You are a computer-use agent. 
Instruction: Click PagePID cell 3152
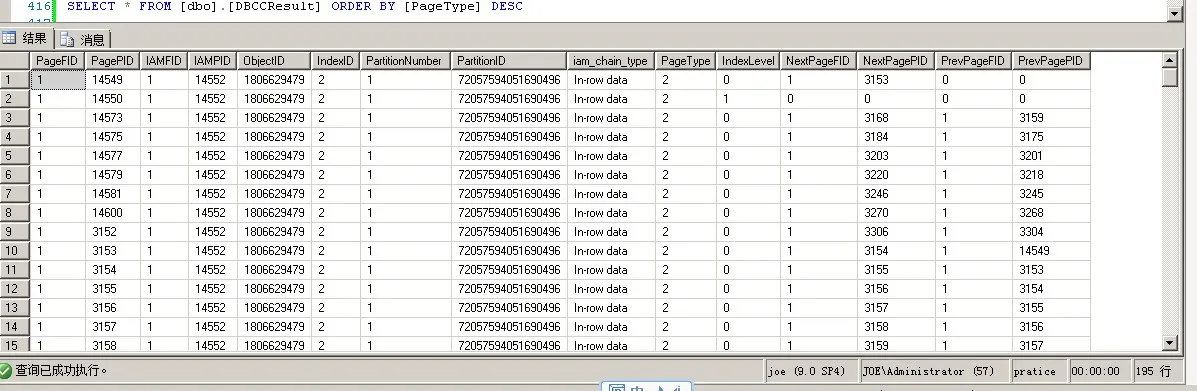coord(113,231)
